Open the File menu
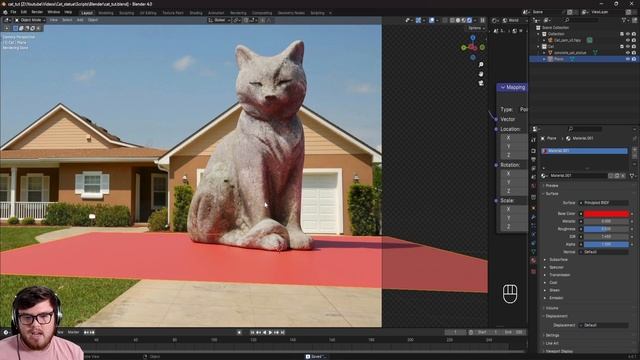 (x=13, y=12)
